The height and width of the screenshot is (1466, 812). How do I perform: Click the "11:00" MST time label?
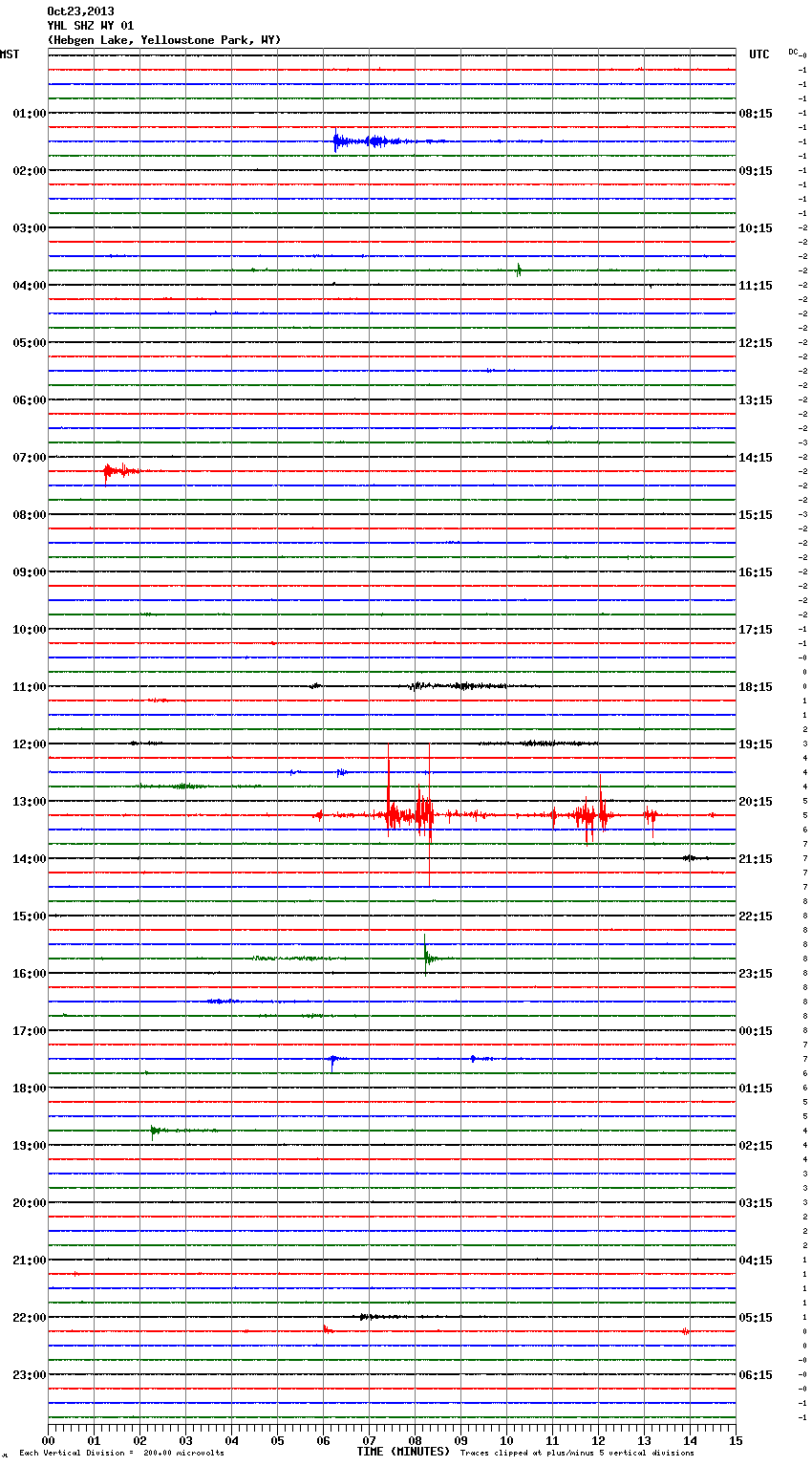tap(30, 687)
